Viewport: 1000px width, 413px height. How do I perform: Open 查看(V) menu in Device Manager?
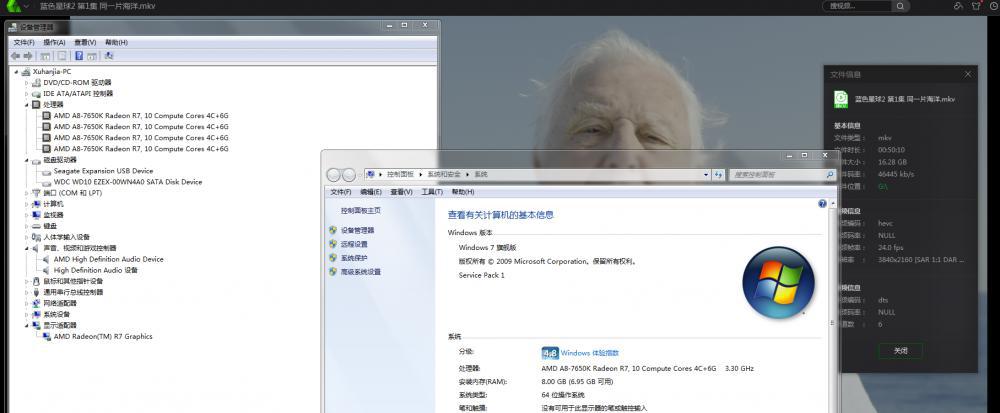(85, 42)
